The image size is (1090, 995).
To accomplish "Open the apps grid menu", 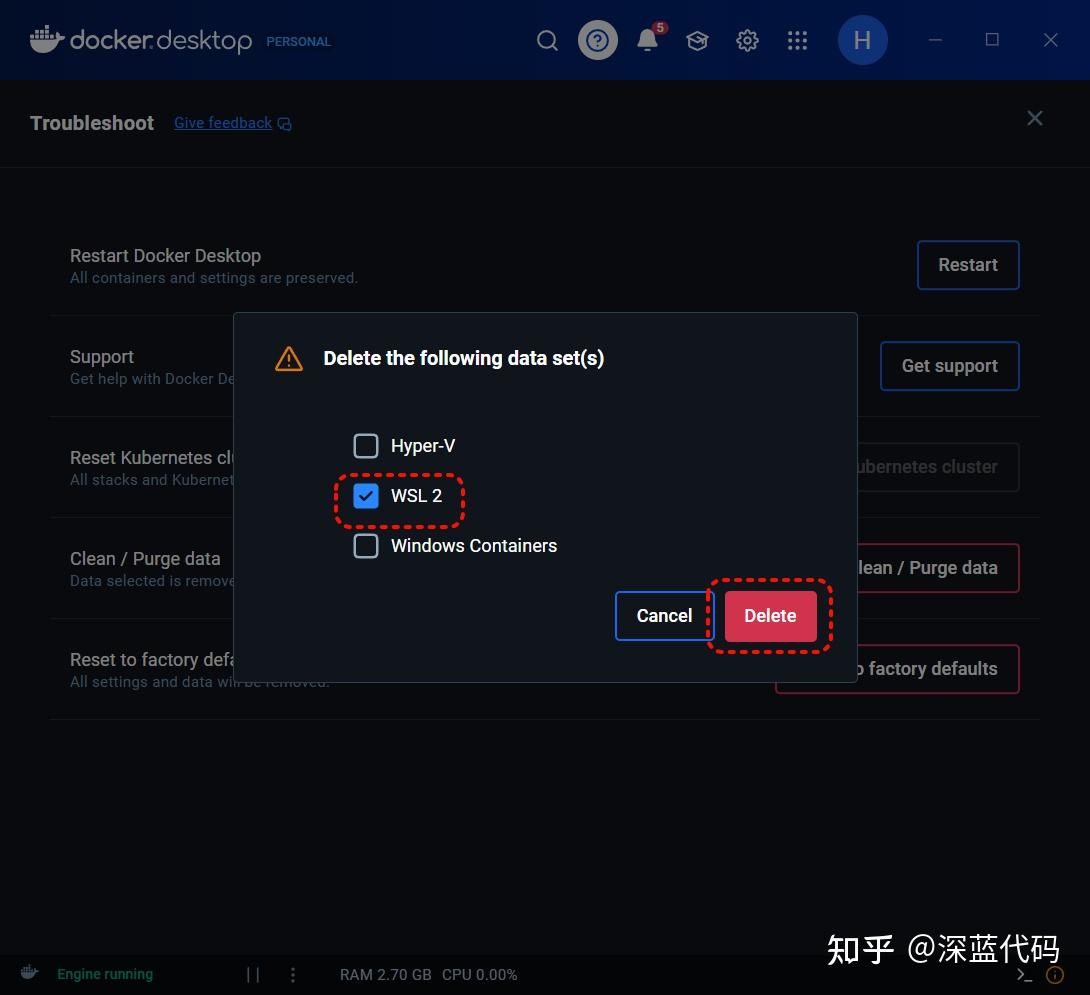I will (x=797, y=40).
